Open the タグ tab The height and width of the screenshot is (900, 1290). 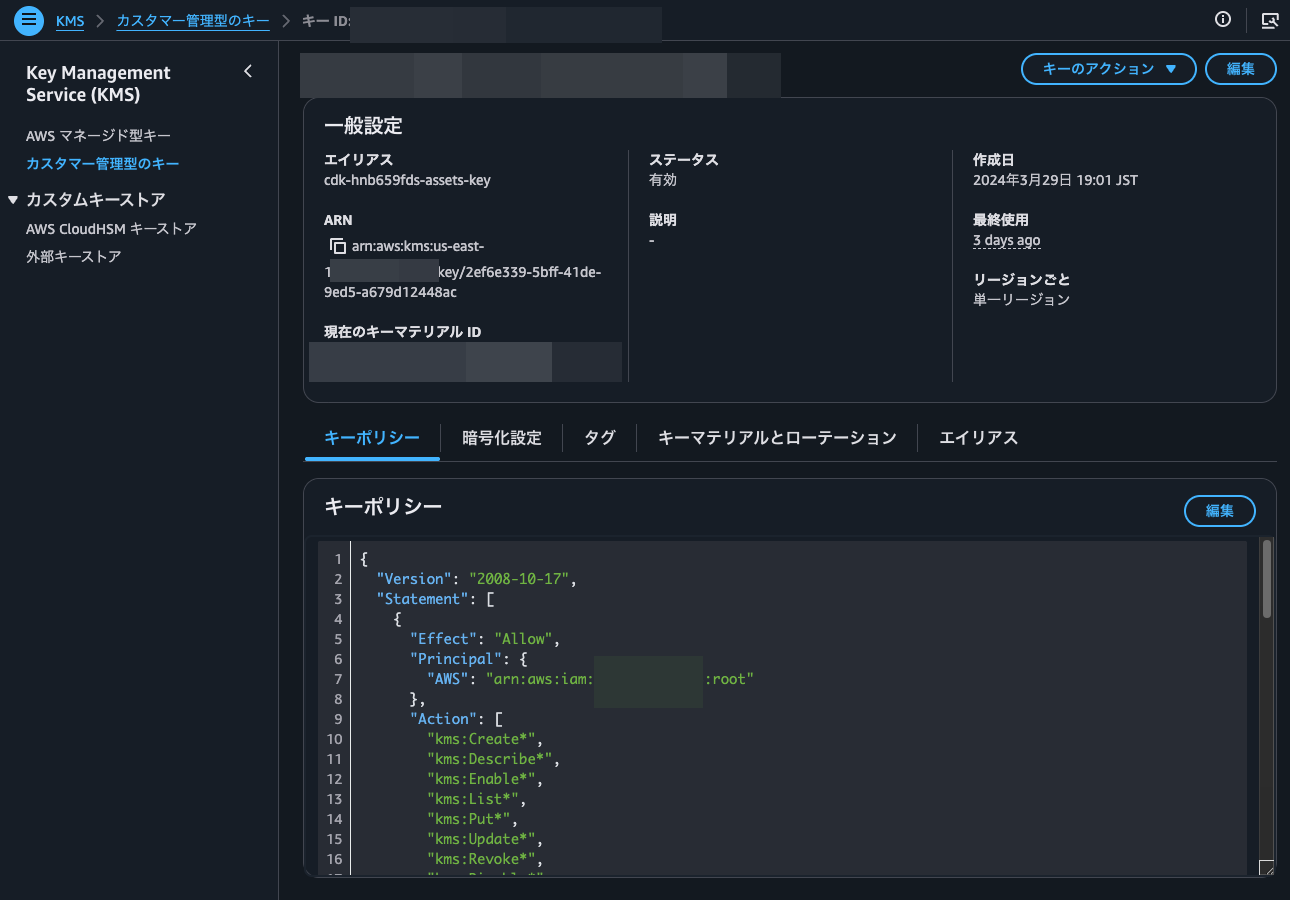pyautogui.click(x=599, y=437)
